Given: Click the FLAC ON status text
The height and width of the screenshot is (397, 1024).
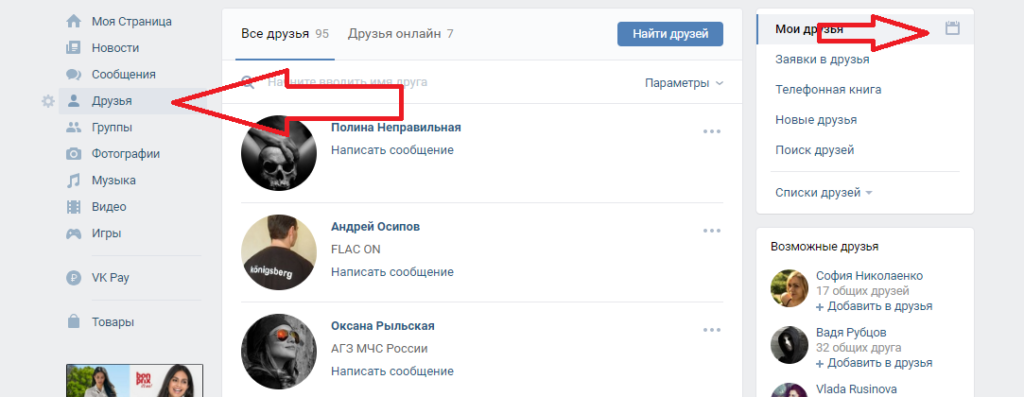Looking at the screenshot, I should (x=356, y=249).
